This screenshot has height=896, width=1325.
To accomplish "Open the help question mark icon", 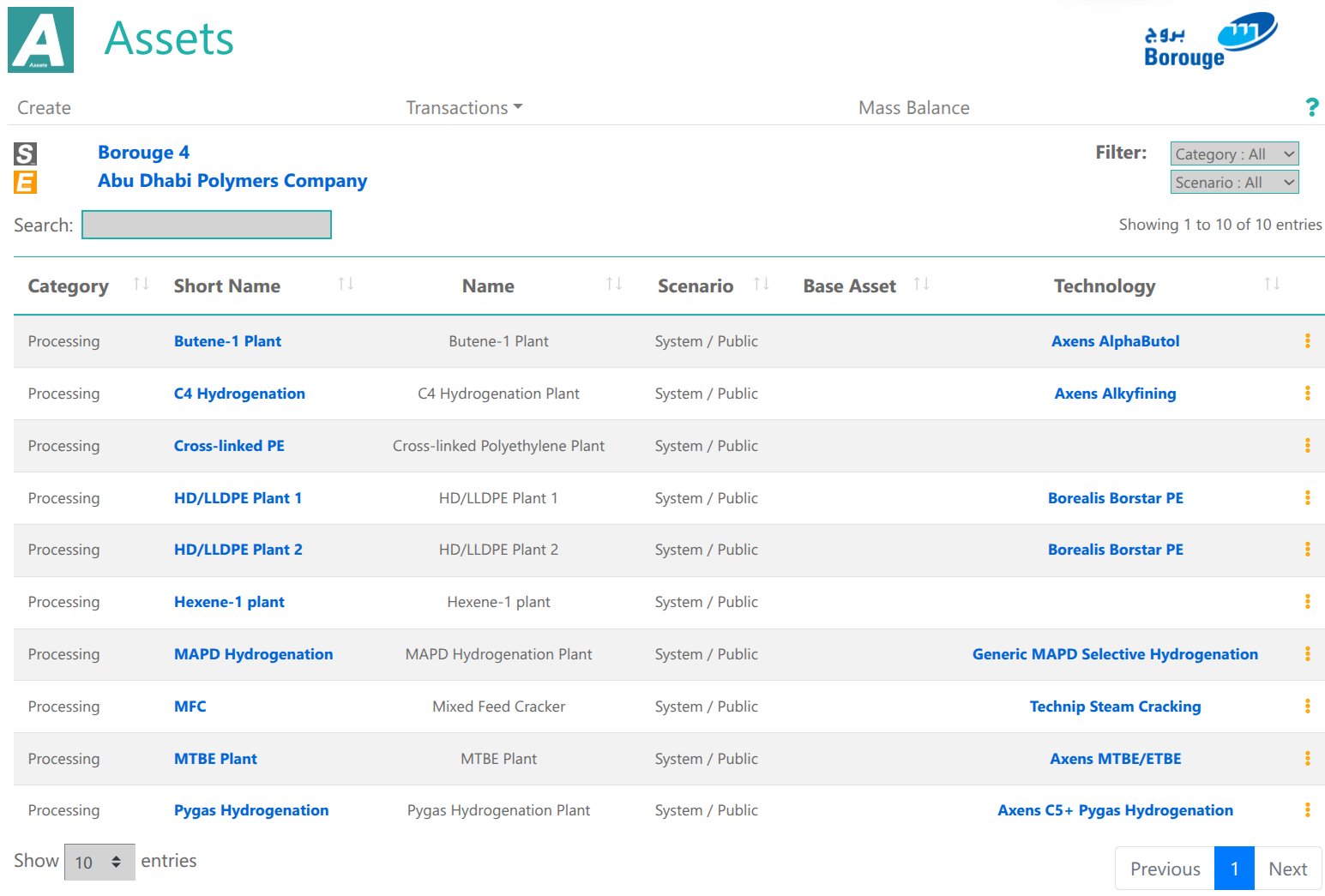I will tap(1311, 107).
